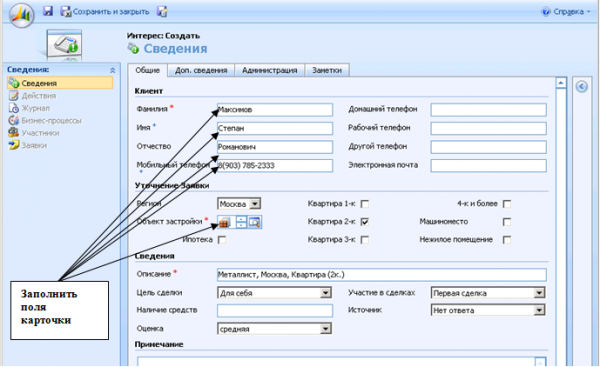600x367 pixels.
Task: Toggle the Нежилое помещение checkbox
Action: coord(507,240)
